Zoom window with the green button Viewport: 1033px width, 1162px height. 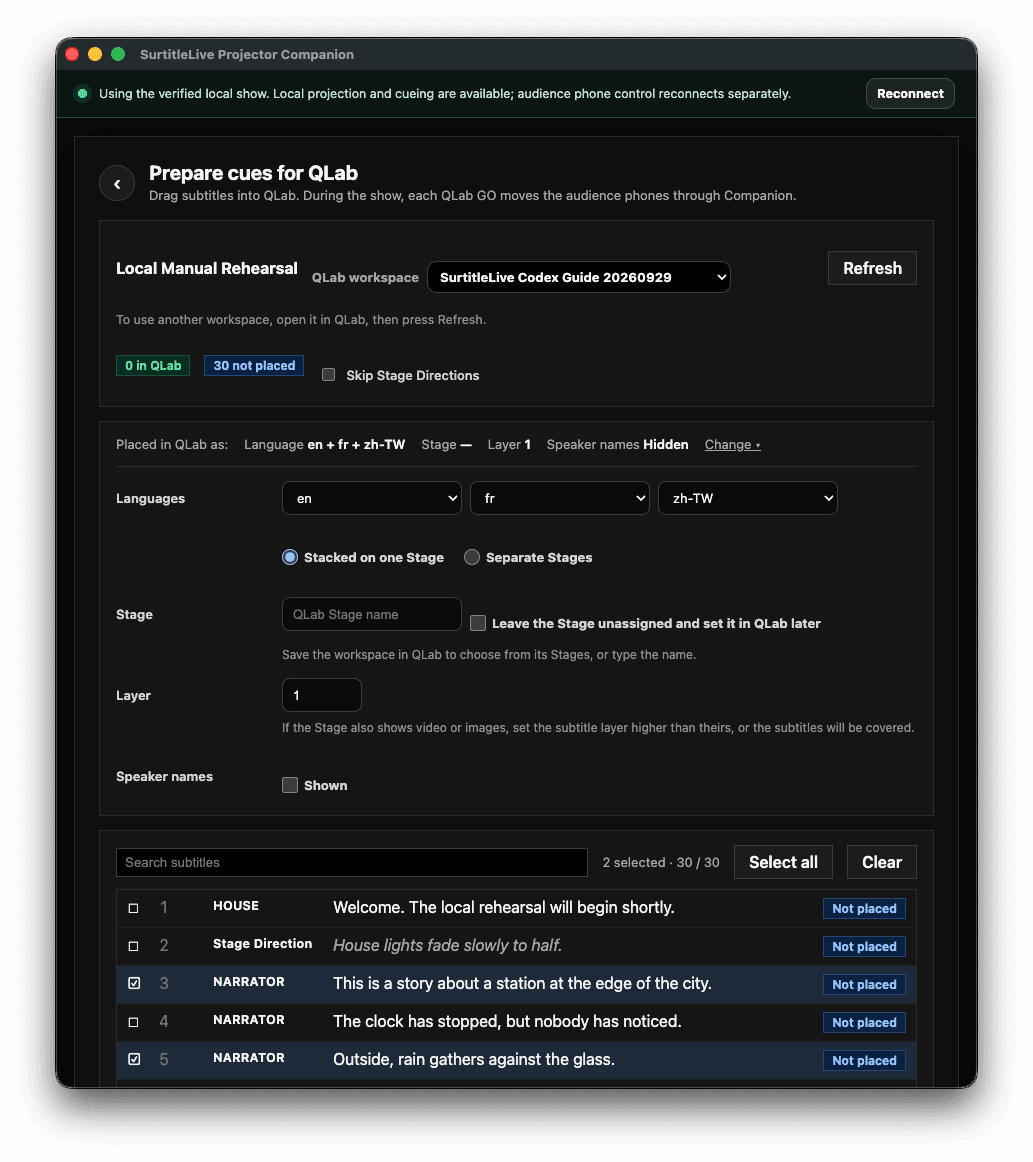[x=118, y=54]
